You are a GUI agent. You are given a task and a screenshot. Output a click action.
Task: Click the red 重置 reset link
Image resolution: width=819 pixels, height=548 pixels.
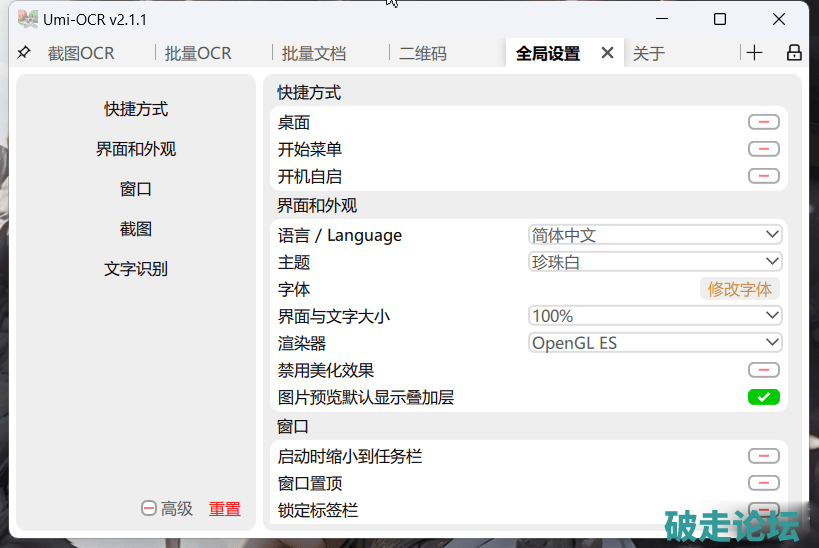click(224, 509)
